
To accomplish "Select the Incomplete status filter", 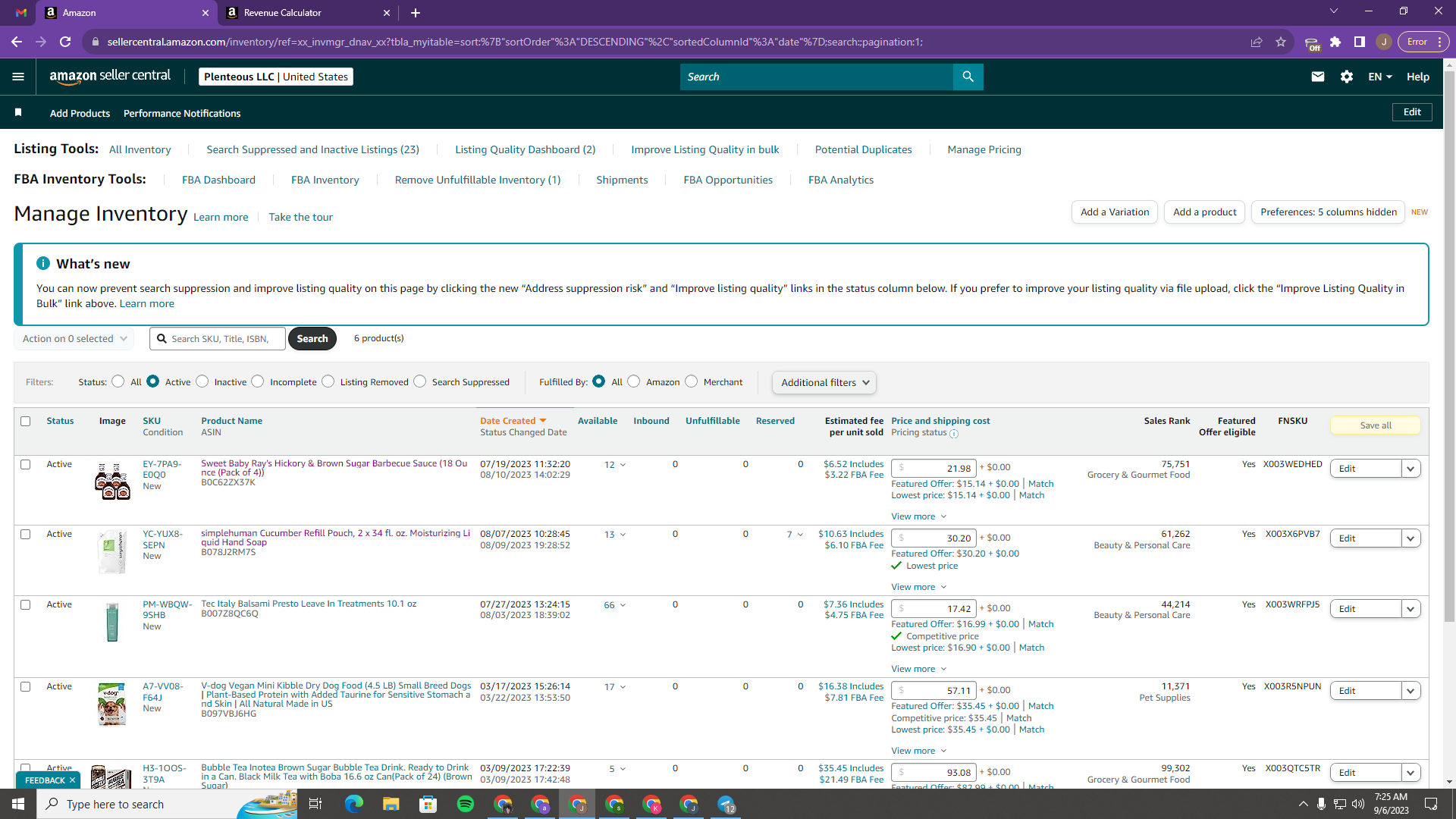I will (258, 381).
